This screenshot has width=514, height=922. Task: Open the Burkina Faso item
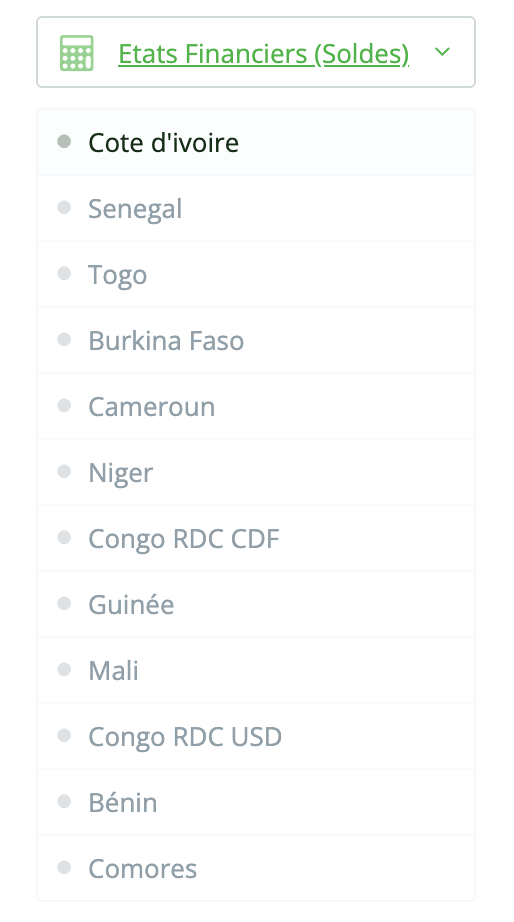click(x=256, y=340)
